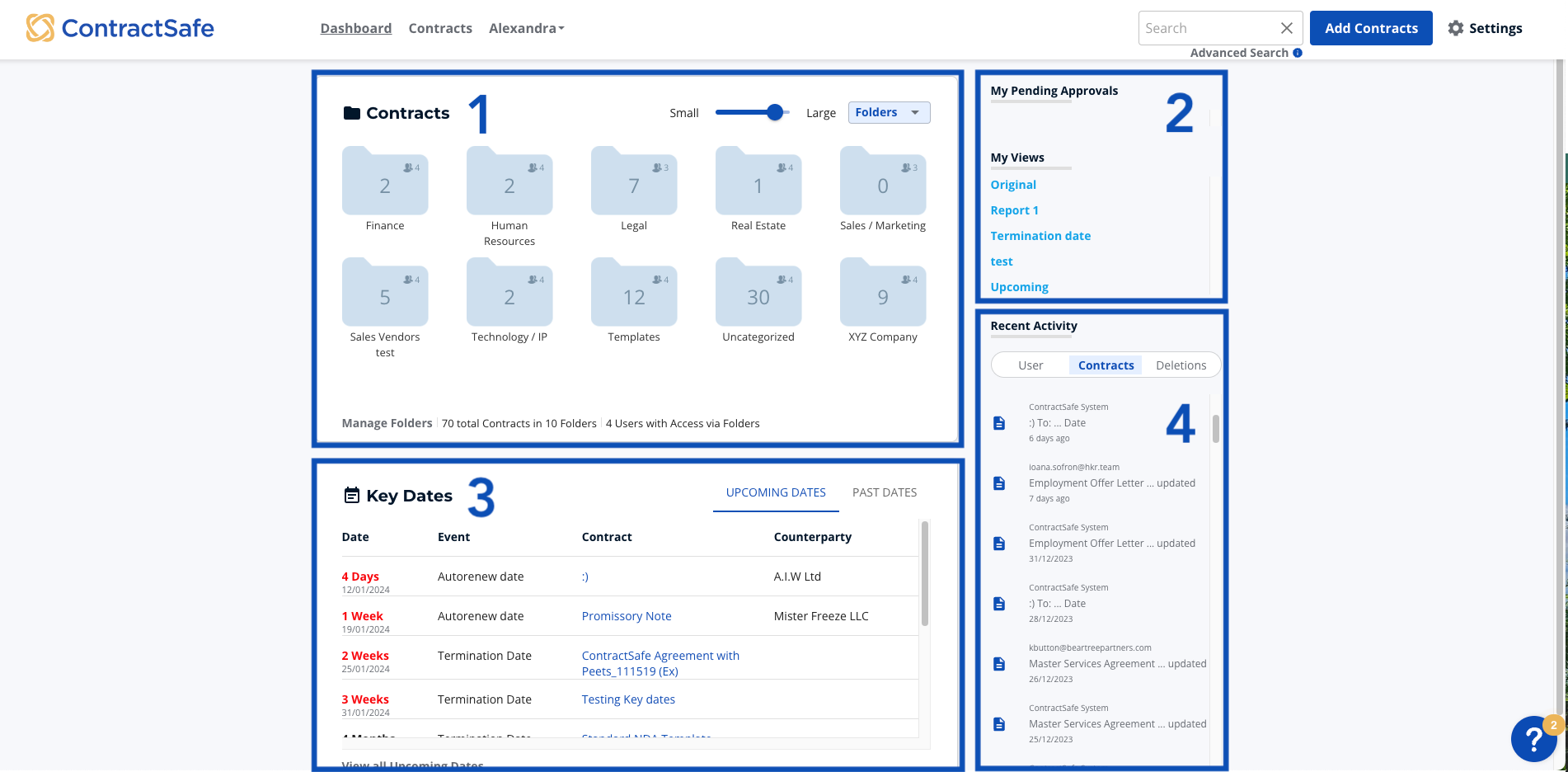Clear the search field with the X

(x=1287, y=27)
